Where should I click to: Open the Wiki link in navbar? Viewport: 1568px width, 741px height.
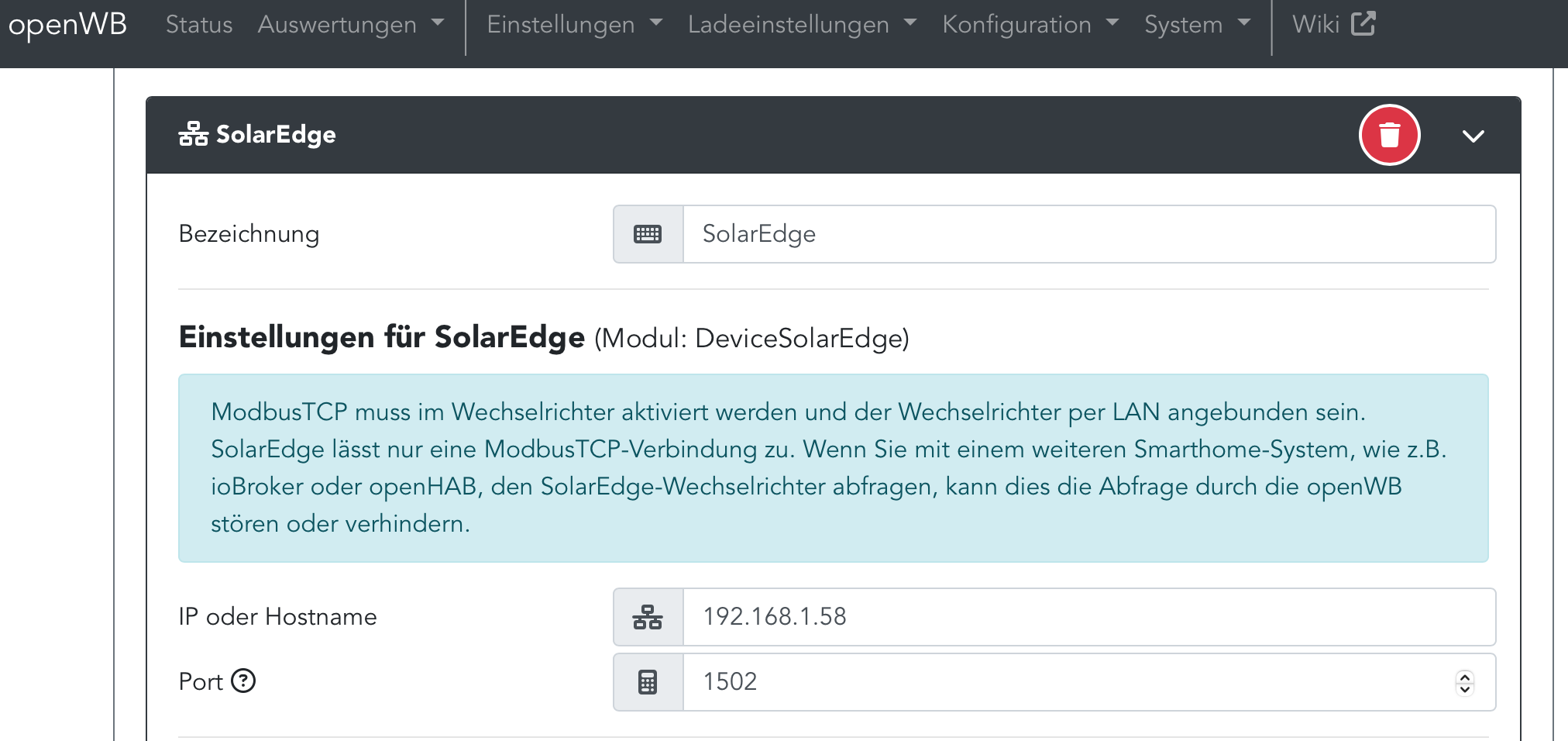[1333, 24]
